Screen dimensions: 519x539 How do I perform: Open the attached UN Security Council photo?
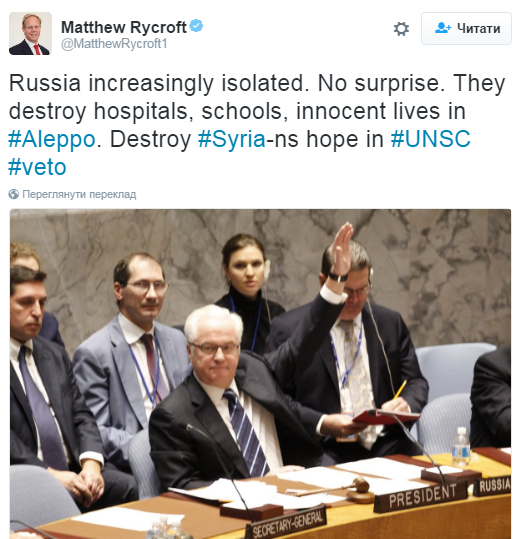[260, 374]
